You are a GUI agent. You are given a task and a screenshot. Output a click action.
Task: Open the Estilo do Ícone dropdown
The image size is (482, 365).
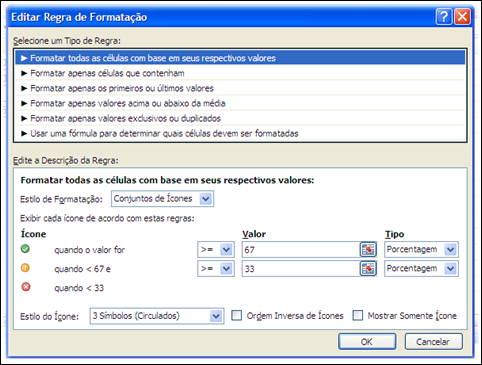[157, 316]
